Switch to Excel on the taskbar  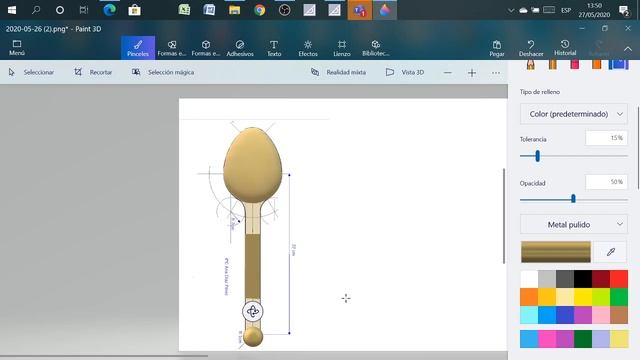click(184, 10)
